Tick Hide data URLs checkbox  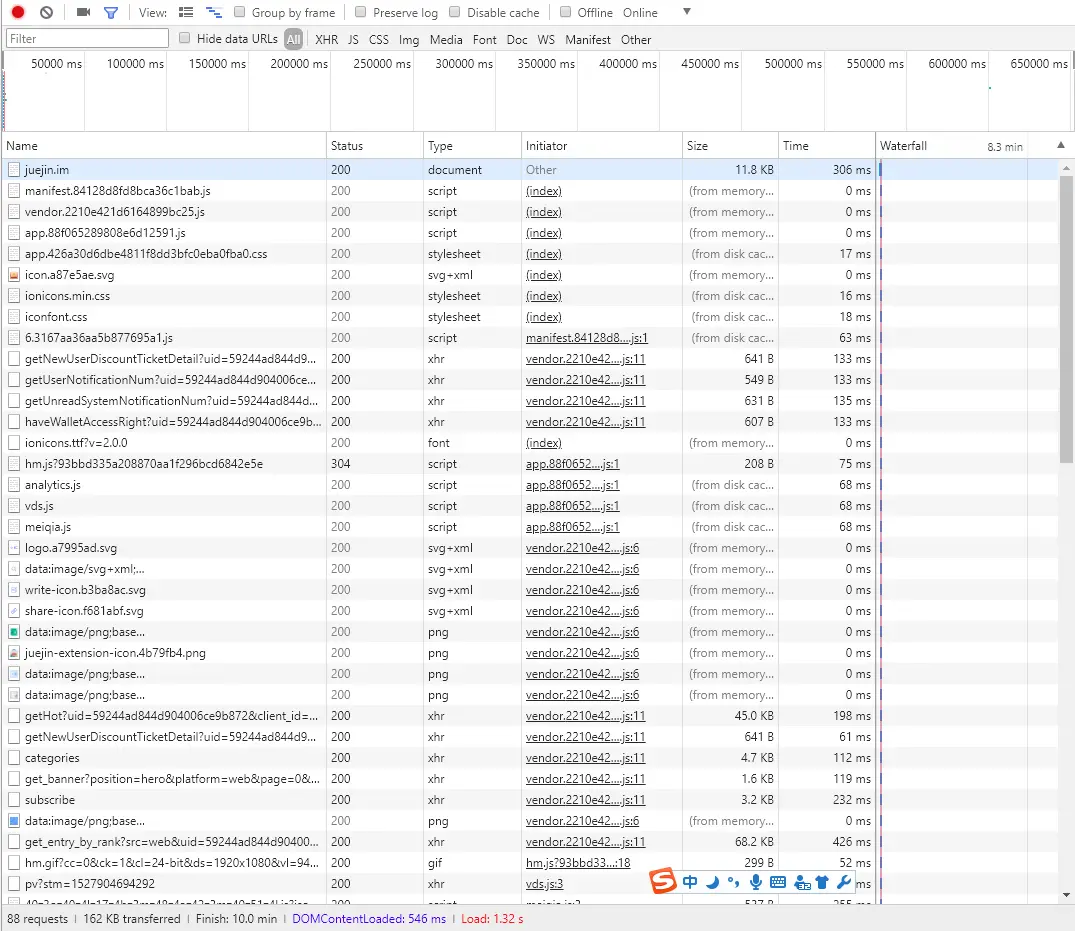tap(184, 38)
